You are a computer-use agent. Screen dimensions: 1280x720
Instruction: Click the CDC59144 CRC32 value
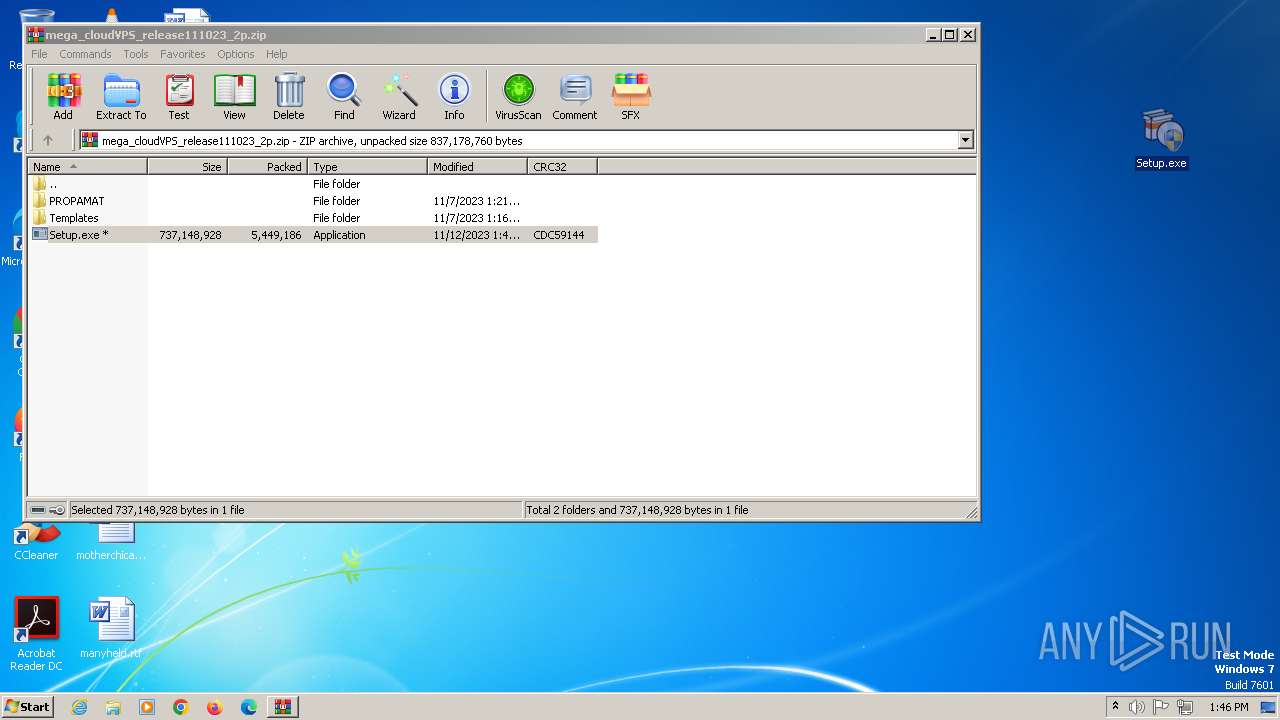click(559, 235)
